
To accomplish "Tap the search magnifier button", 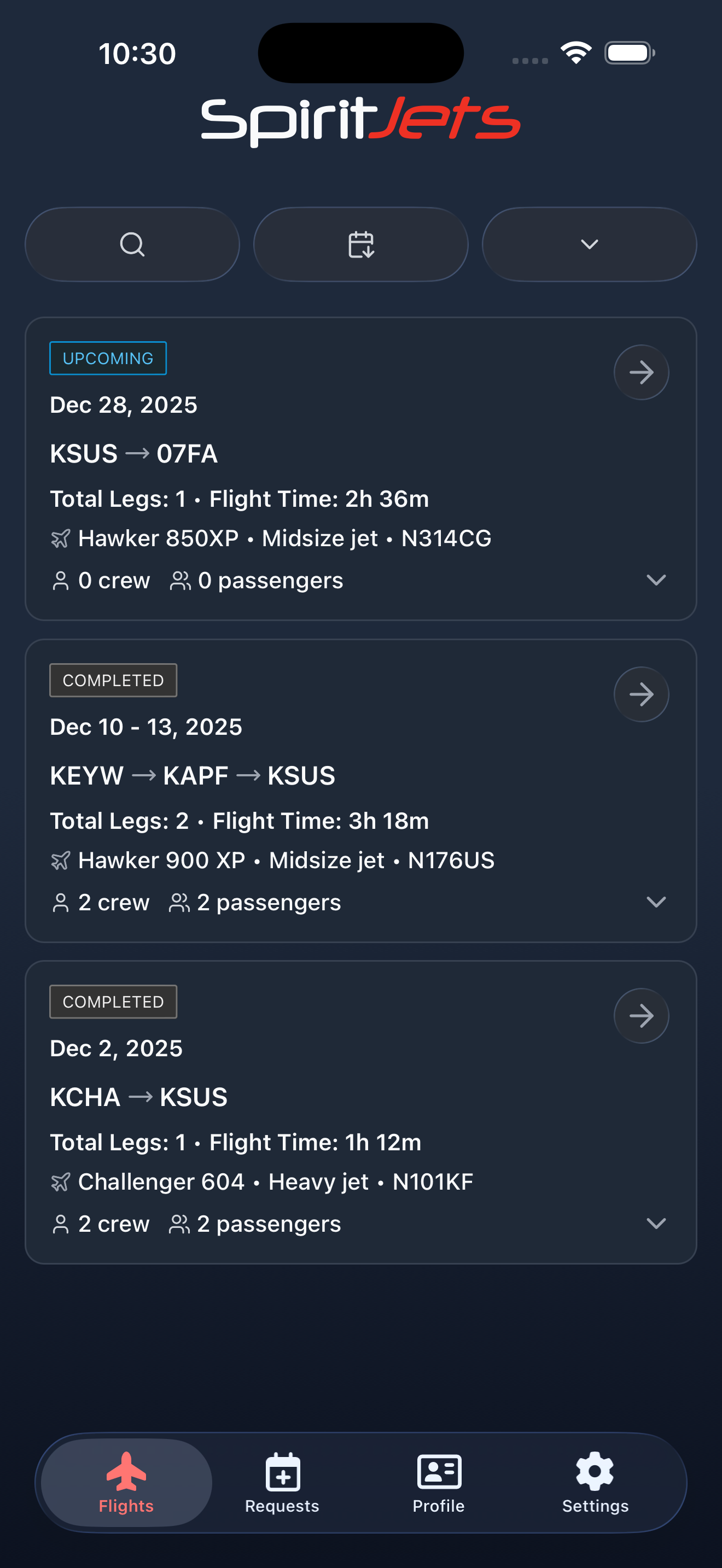I will (132, 245).
